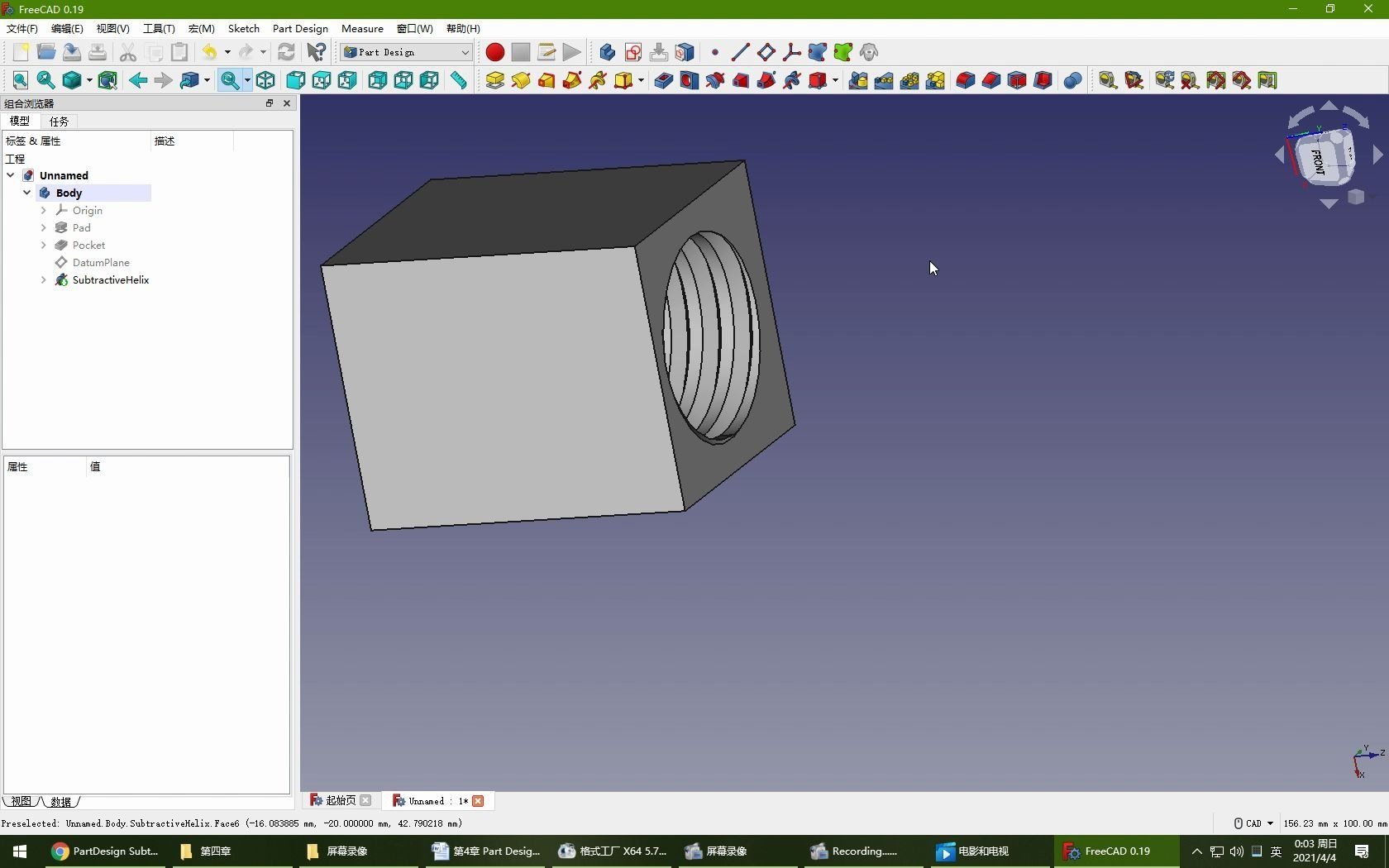Image resolution: width=1389 pixels, height=868 pixels.
Task: Switch to the 任务 tab
Action: [58, 122]
